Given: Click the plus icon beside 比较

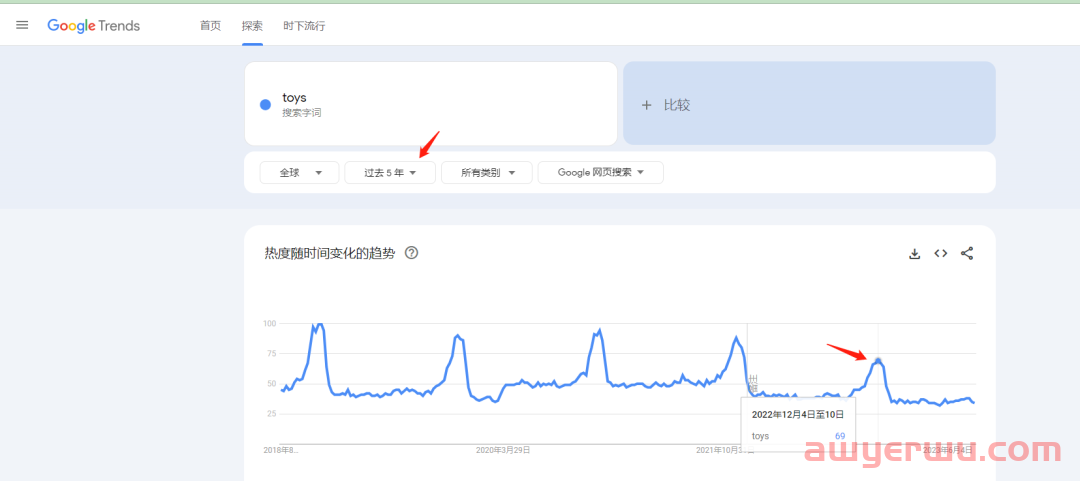Looking at the screenshot, I should [x=646, y=105].
